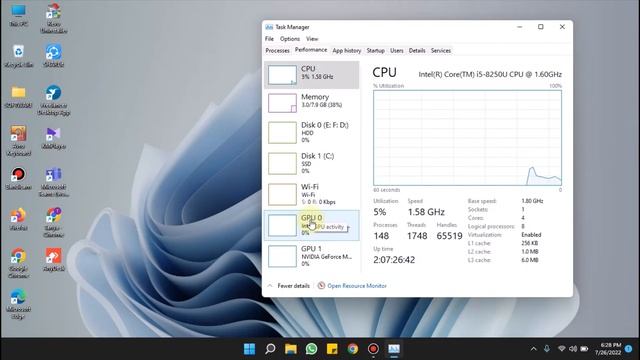Select the yellow folder desktop icon

pyautogui.click(x=18, y=97)
